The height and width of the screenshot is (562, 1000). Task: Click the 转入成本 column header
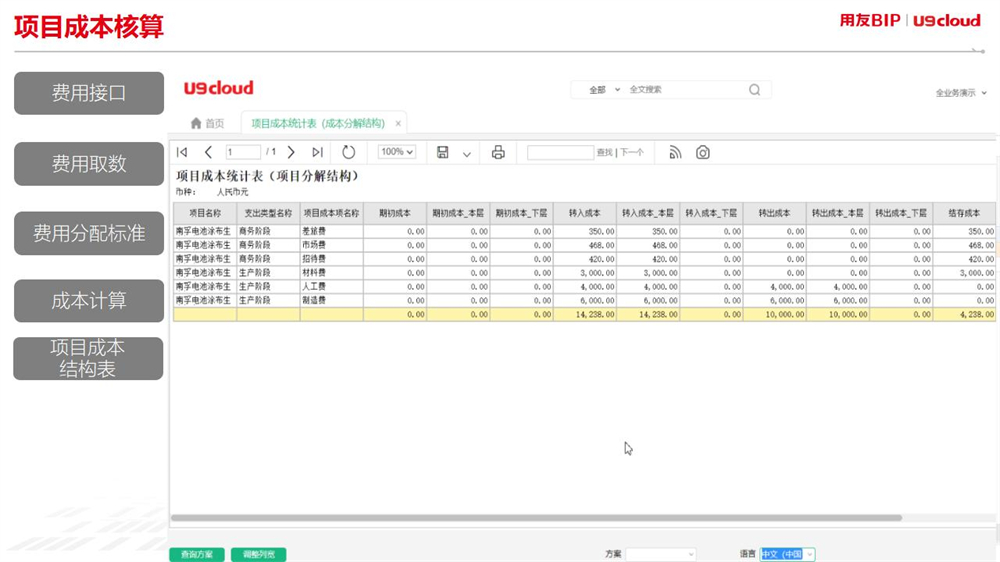[585, 213]
